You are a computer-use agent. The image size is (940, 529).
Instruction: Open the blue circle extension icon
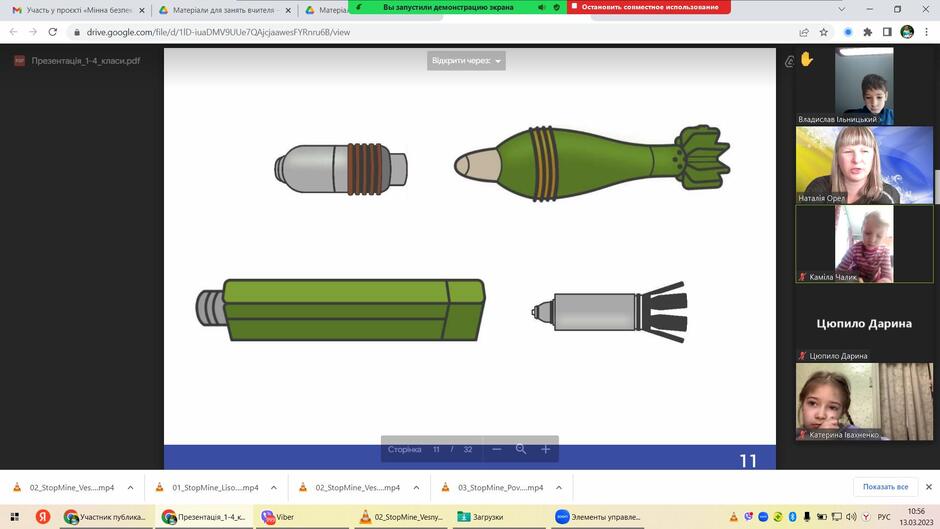click(848, 32)
